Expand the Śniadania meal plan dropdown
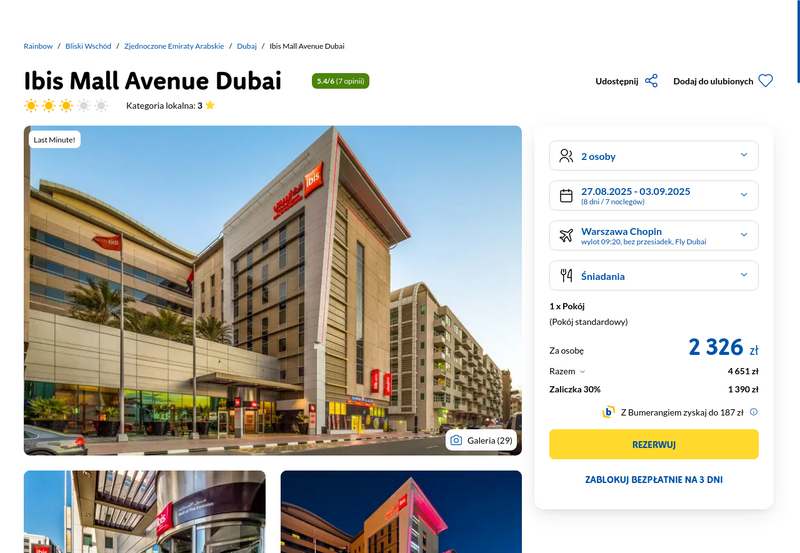800x553 pixels. [654, 275]
